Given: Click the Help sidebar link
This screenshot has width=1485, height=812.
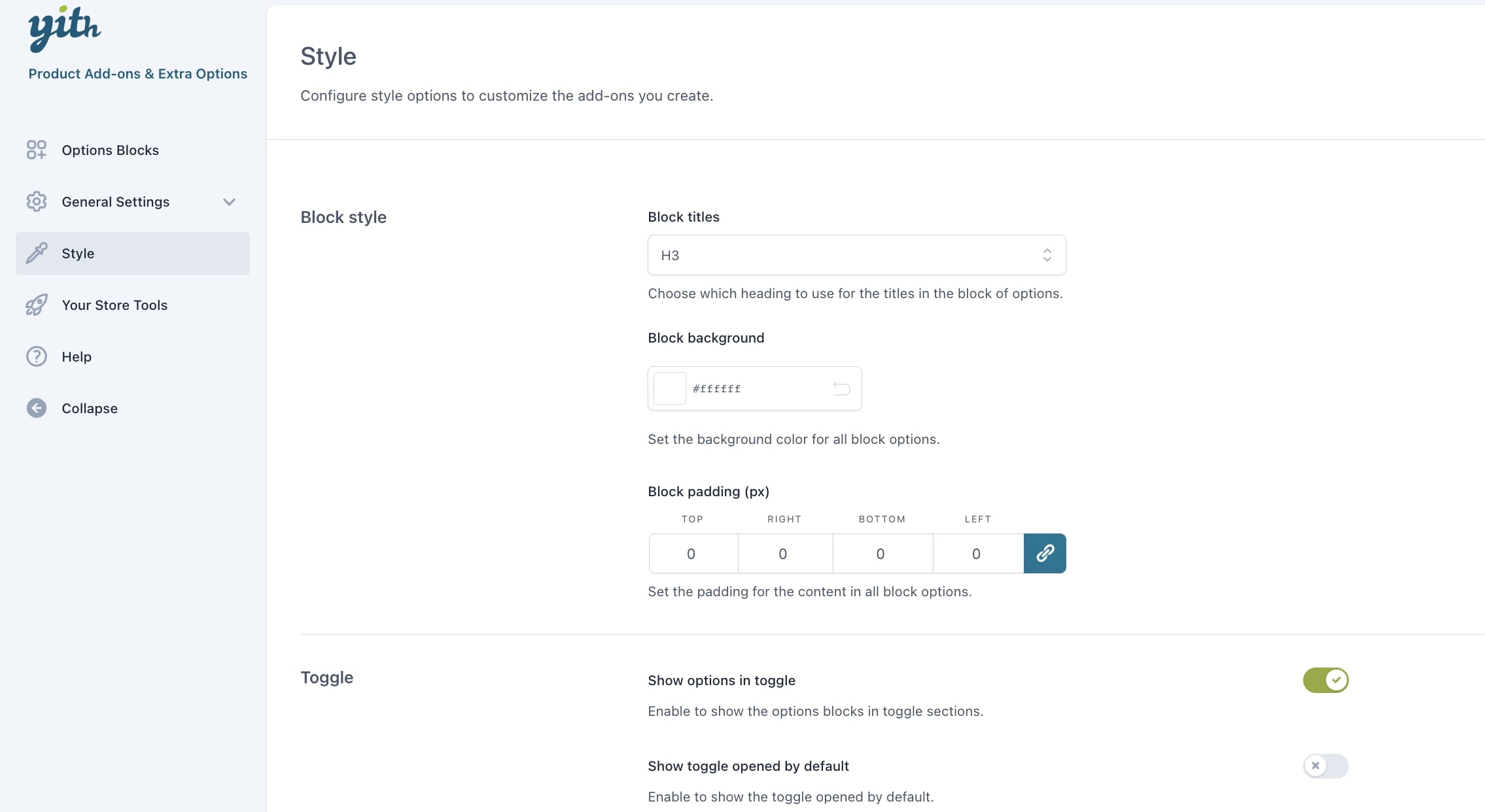Looking at the screenshot, I should 77,356.
